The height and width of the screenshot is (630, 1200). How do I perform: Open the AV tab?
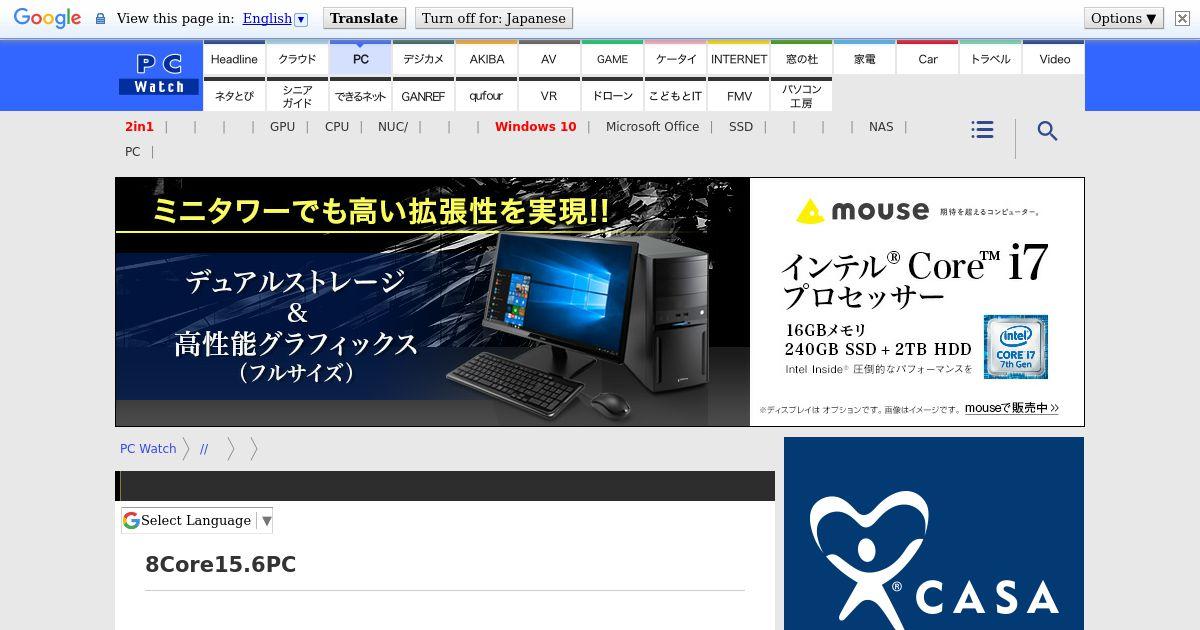(x=549, y=58)
